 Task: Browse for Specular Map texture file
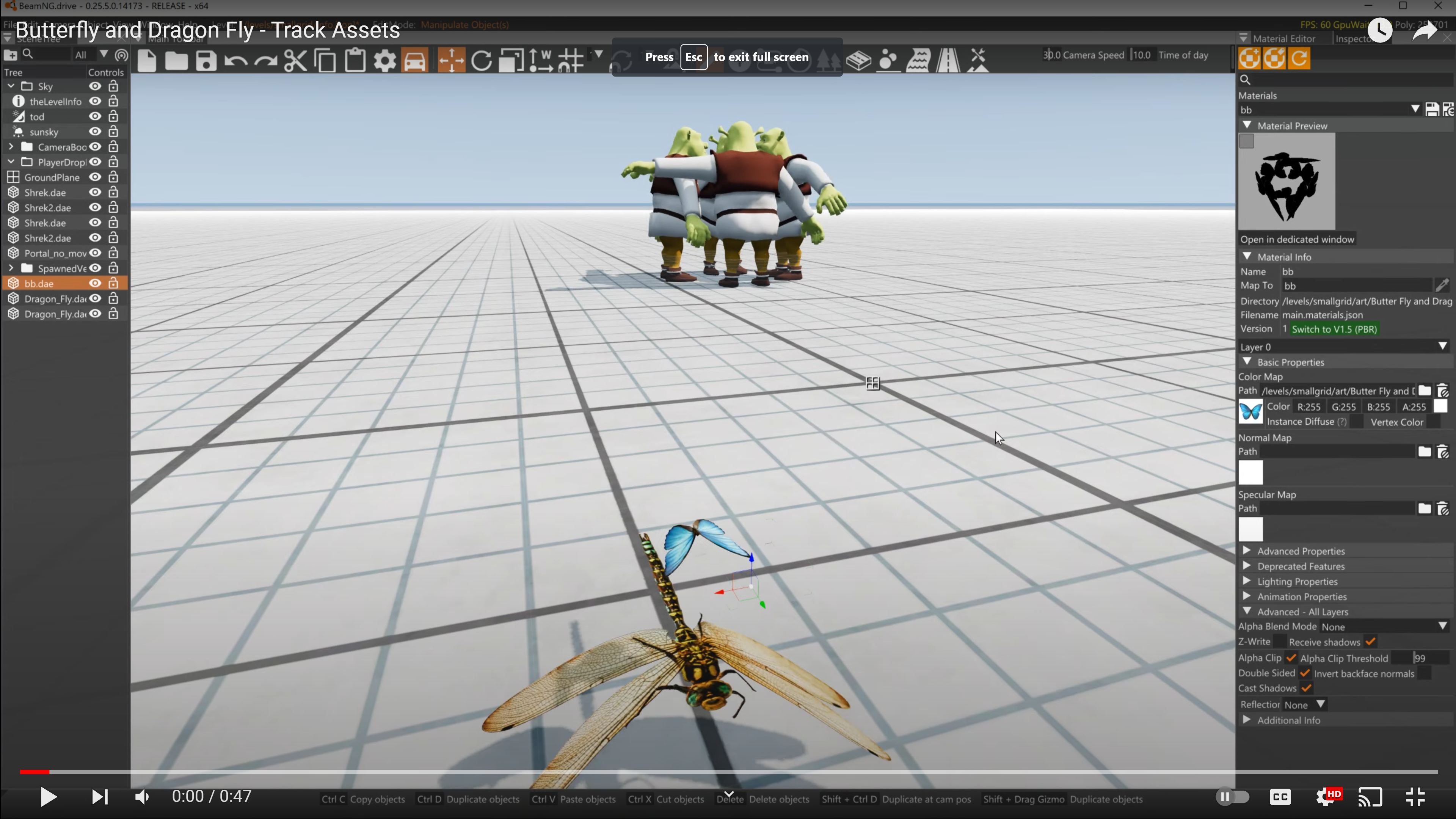click(x=1425, y=509)
